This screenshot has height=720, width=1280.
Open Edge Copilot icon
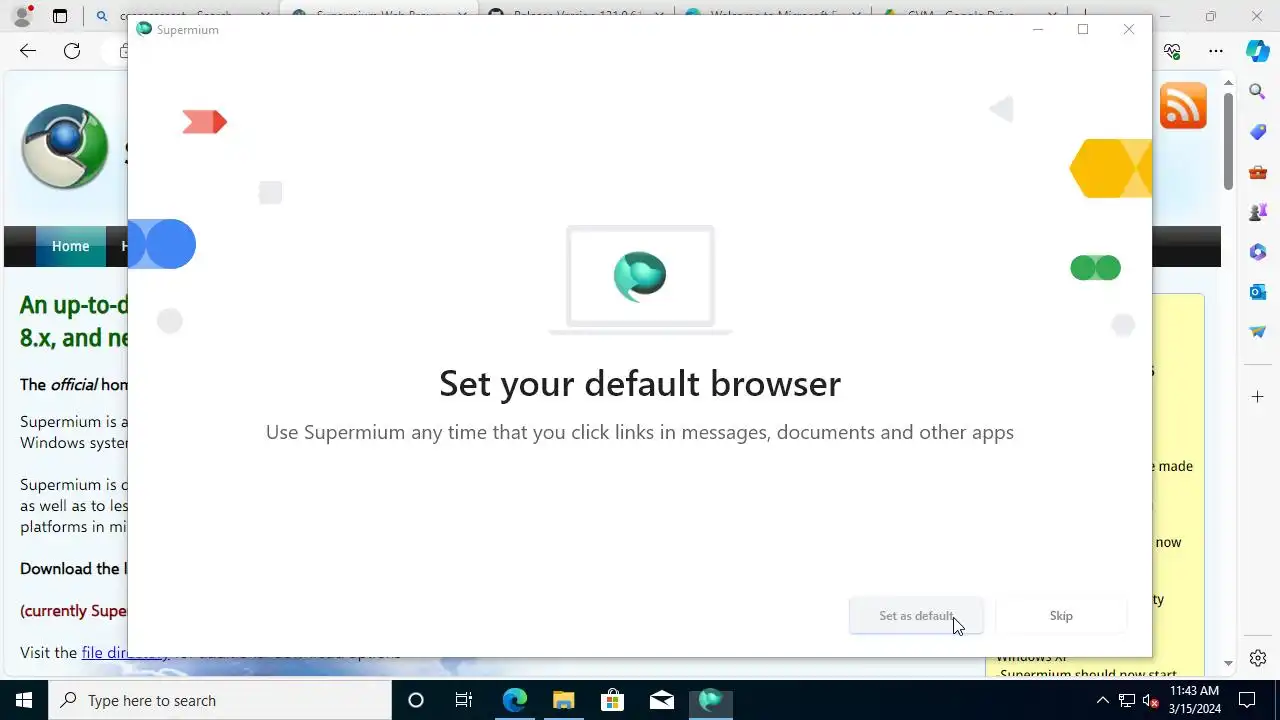point(1258,51)
